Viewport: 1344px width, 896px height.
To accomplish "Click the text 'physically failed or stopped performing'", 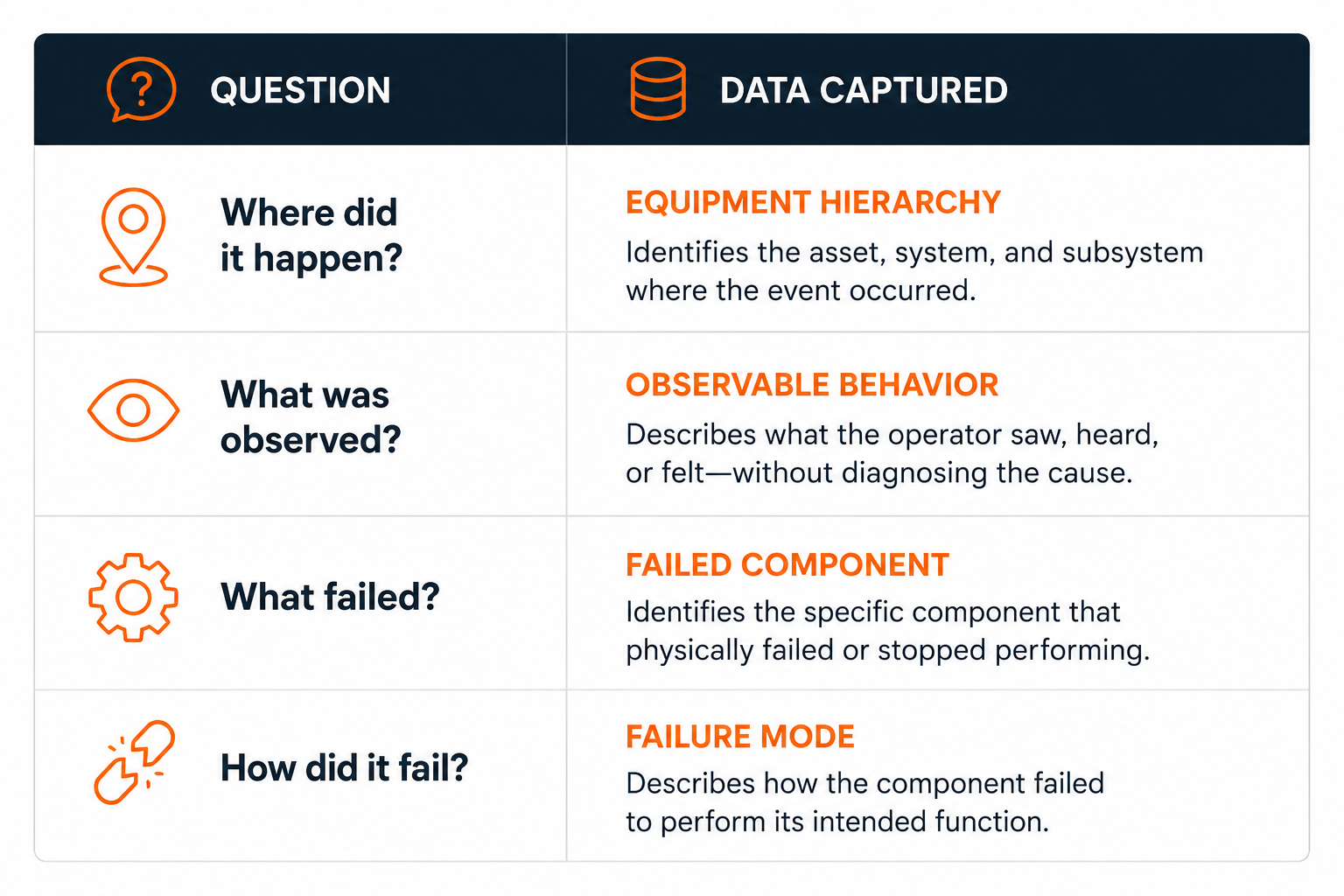I will [887, 650].
